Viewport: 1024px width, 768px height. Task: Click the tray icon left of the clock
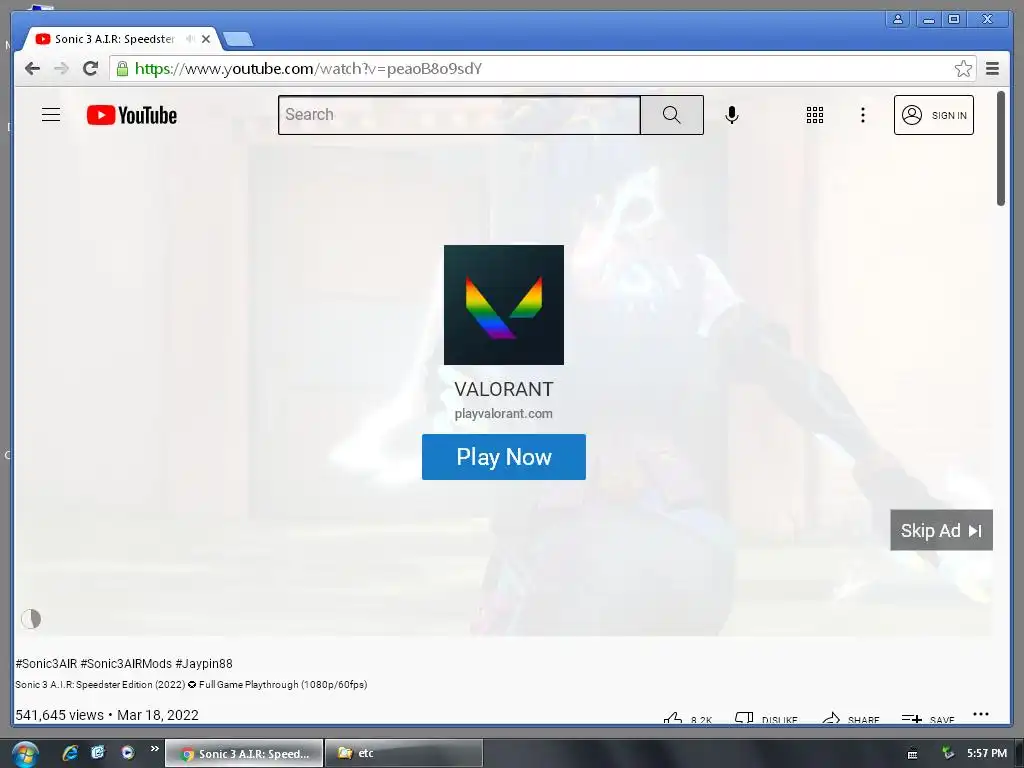948,754
